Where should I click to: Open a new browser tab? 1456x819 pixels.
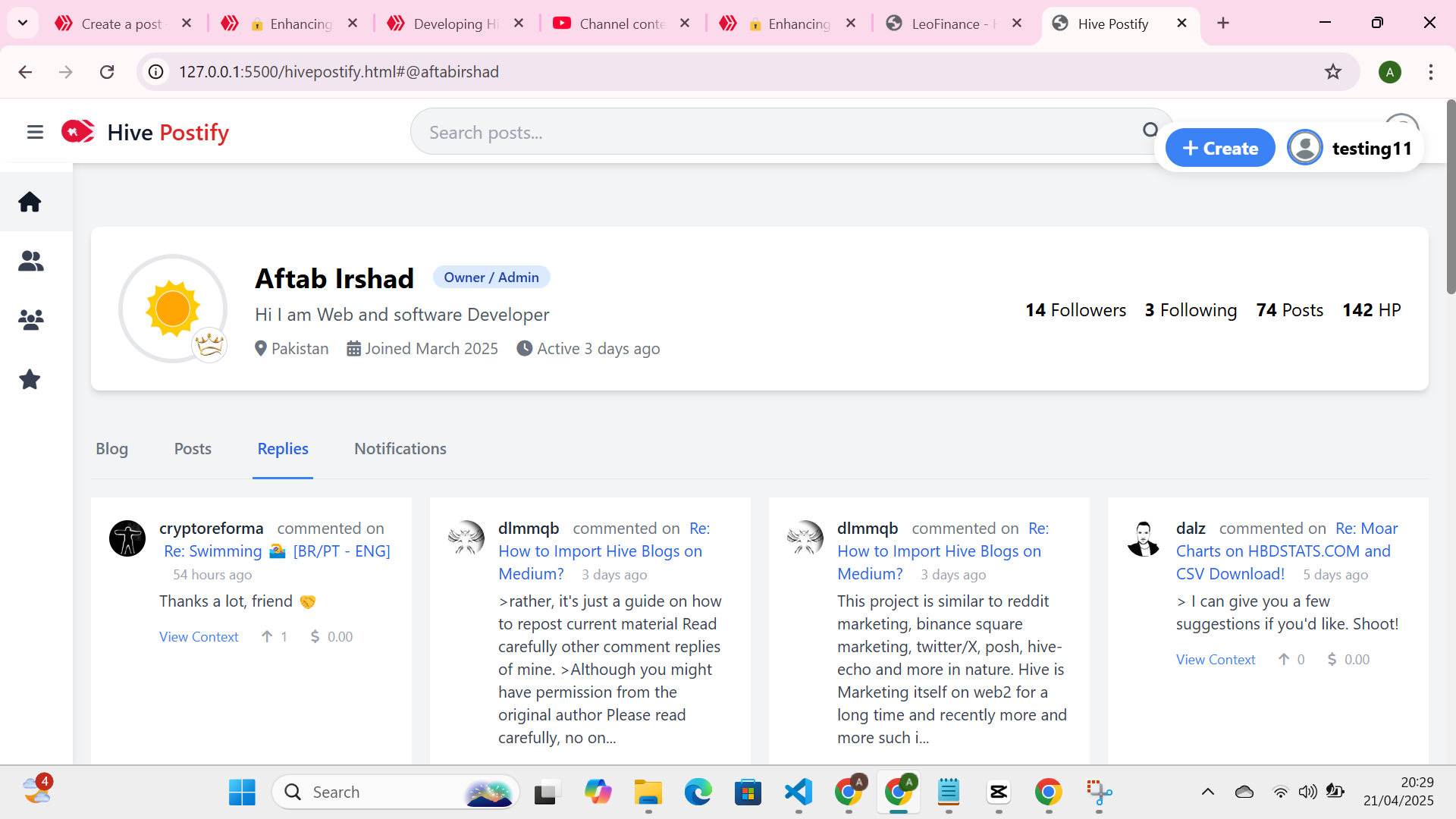coord(1222,24)
